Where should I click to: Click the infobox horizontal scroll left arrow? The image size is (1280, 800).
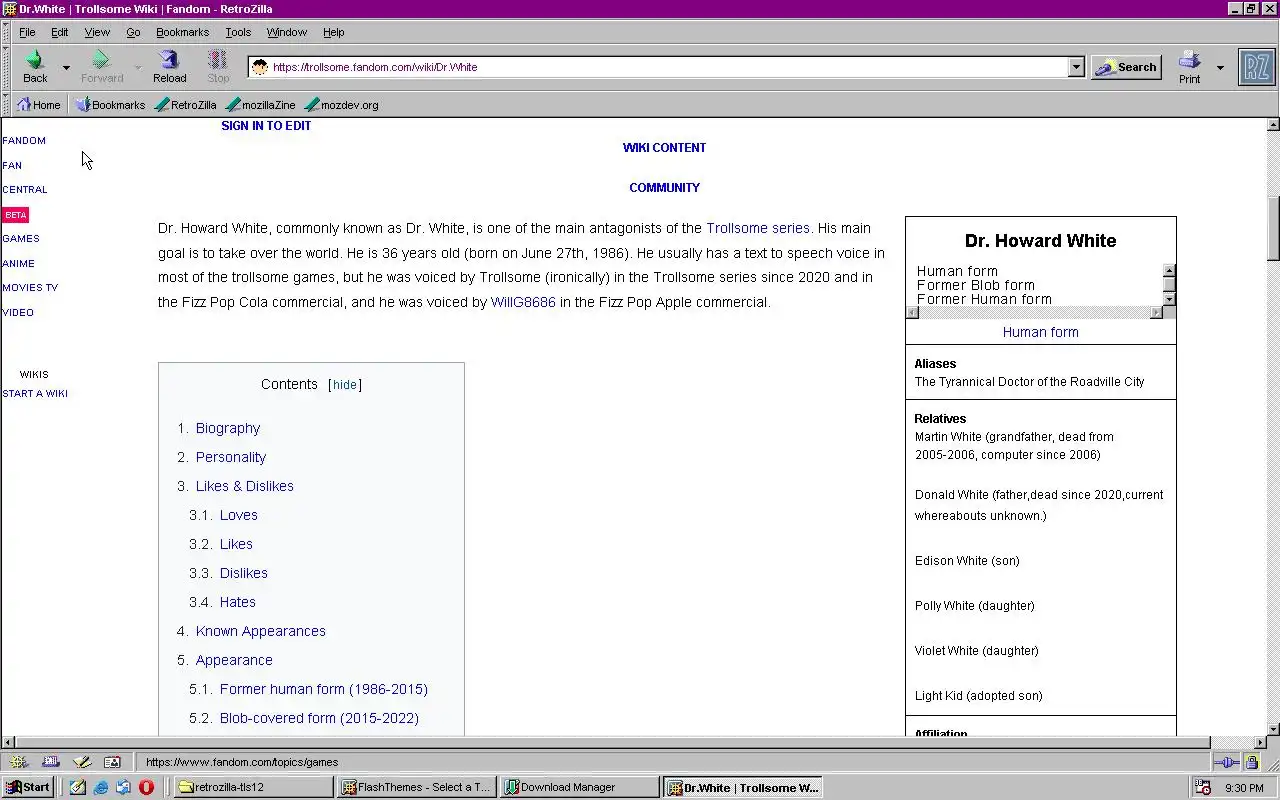[912, 313]
